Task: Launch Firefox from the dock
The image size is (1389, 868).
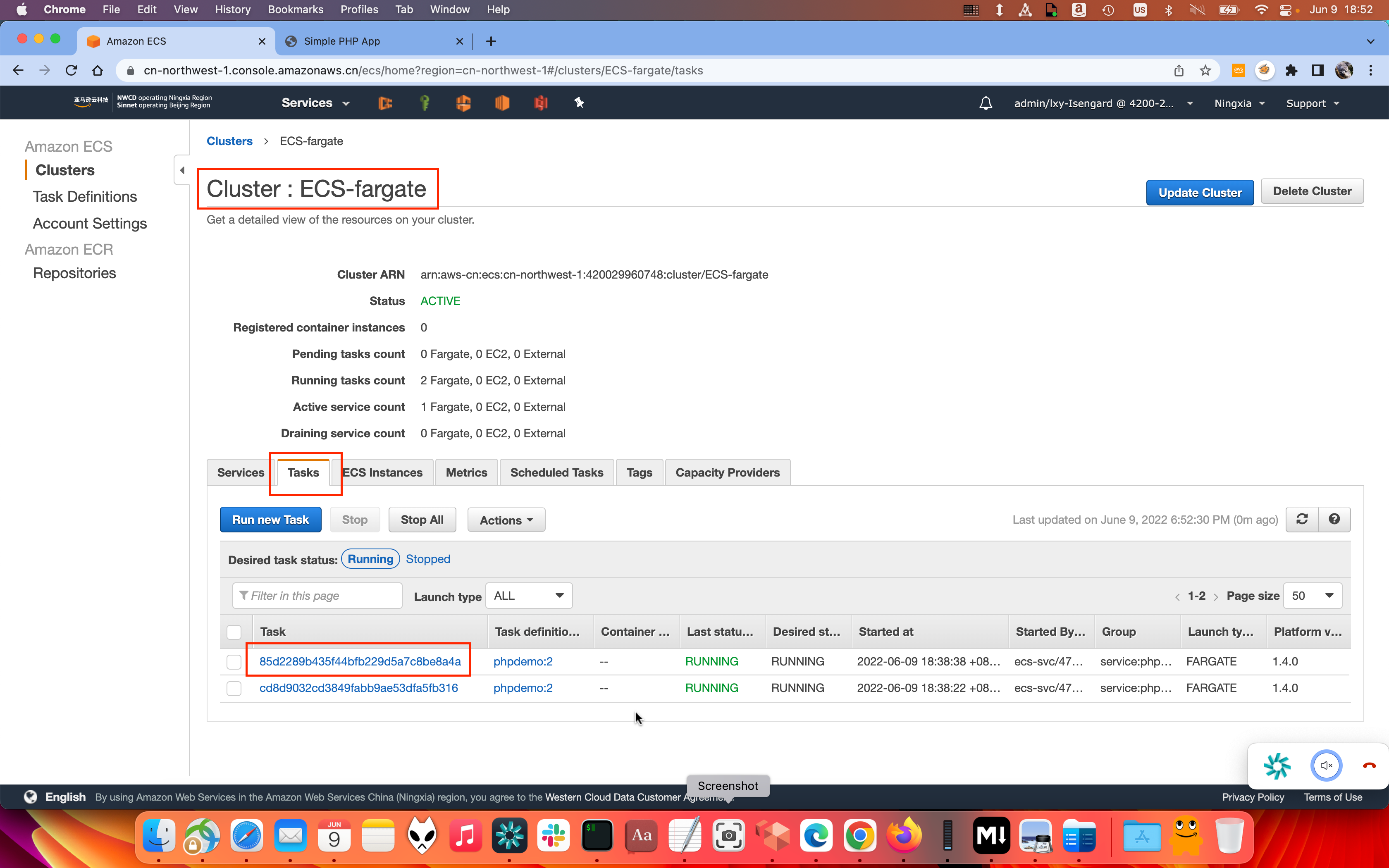Action: (903, 836)
